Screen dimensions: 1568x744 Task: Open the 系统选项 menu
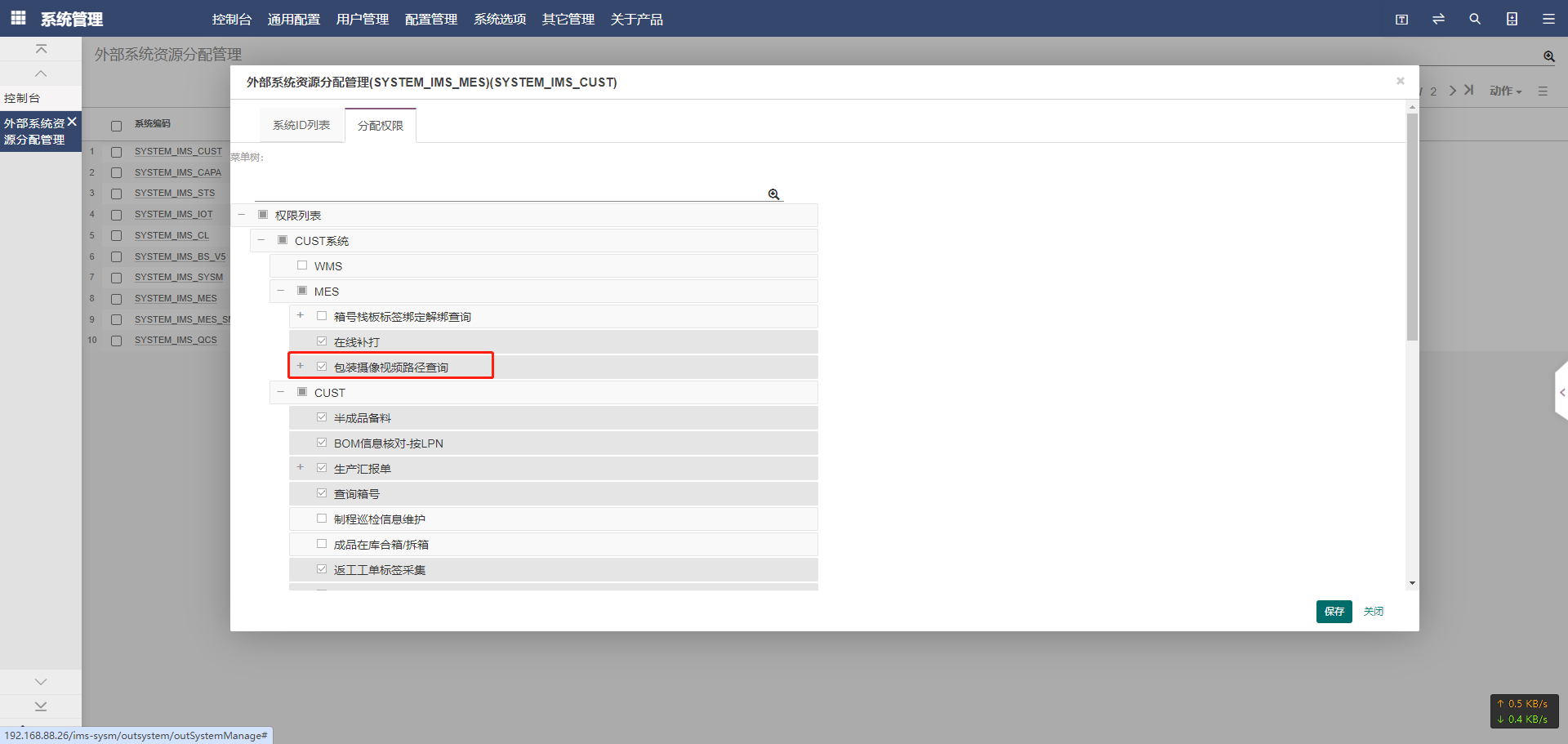click(x=500, y=19)
